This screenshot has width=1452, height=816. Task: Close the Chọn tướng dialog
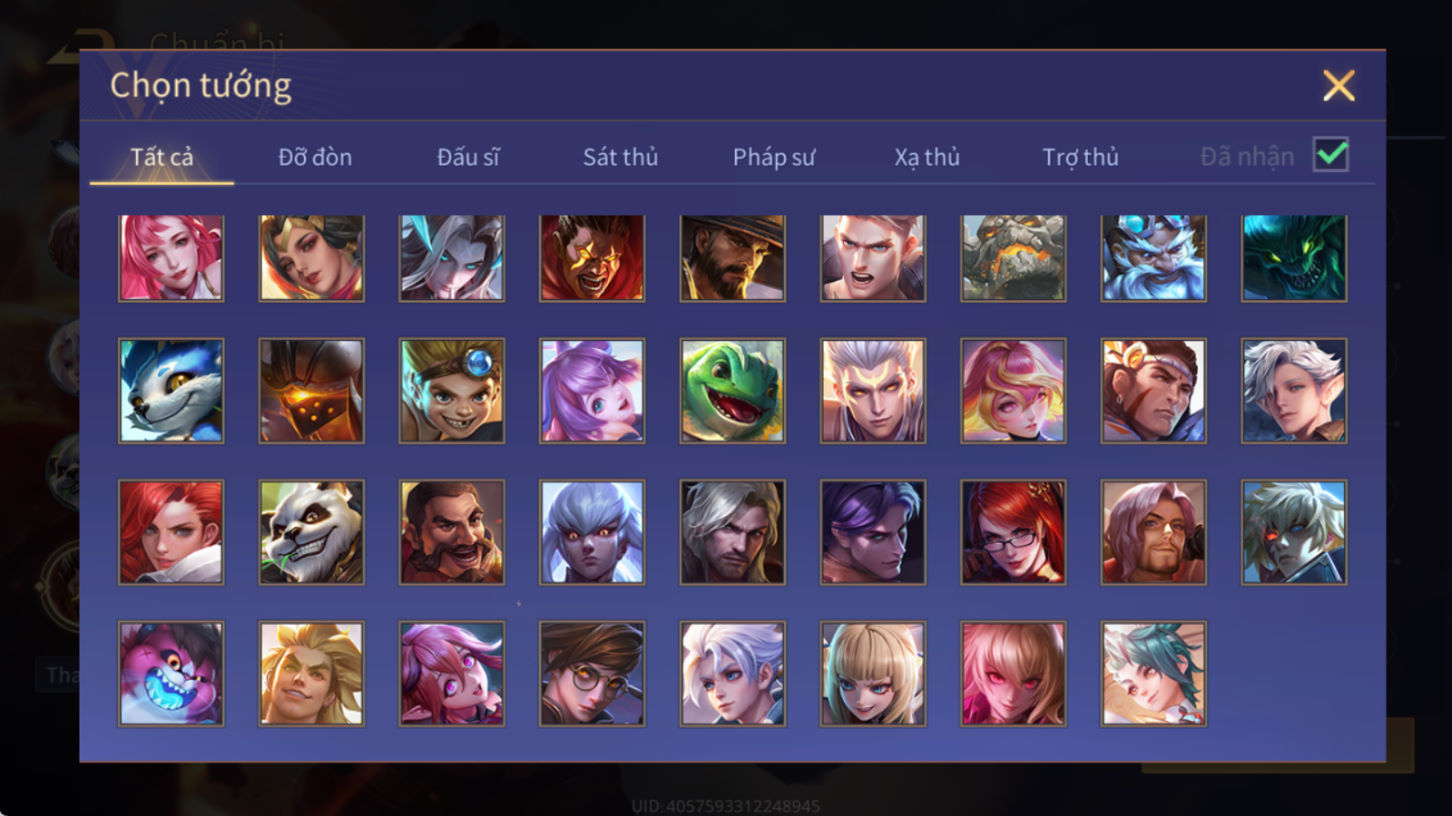click(x=1338, y=86)
